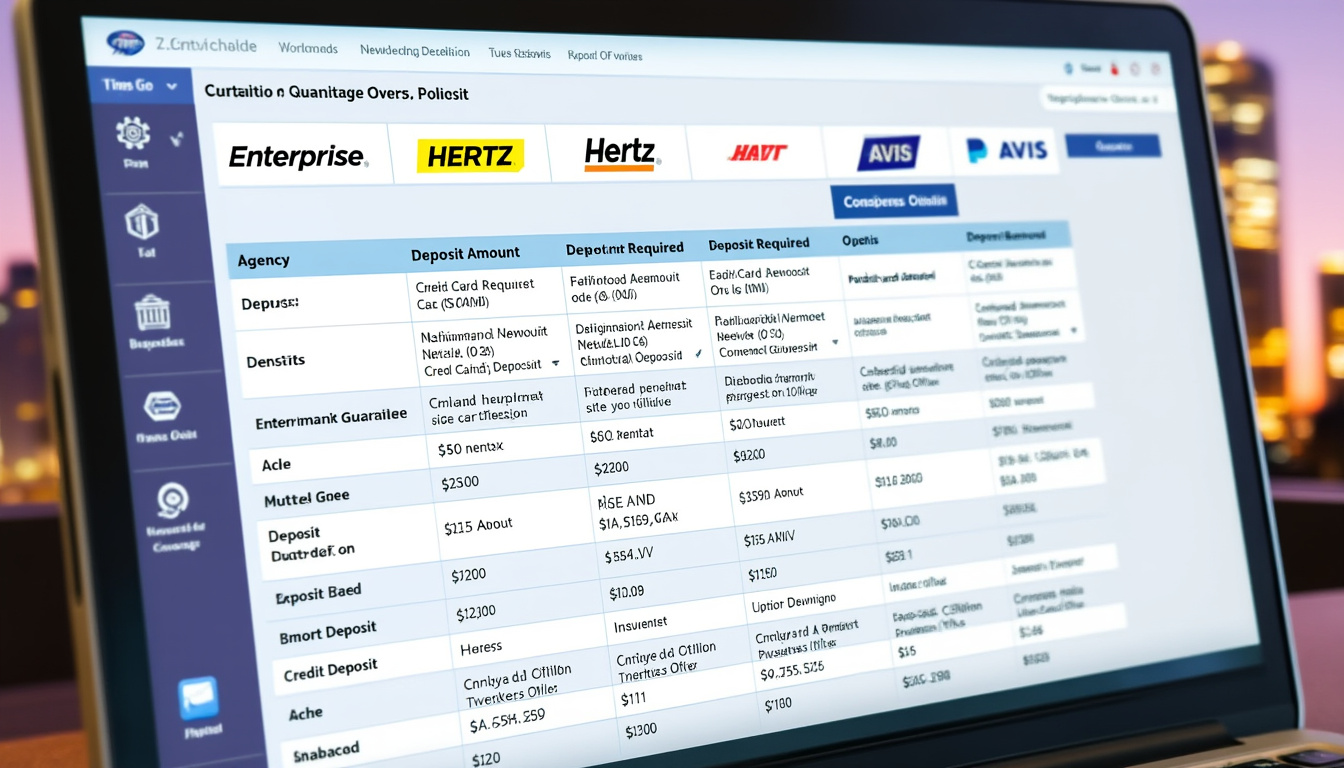The width and height of the screenshot is (1344, 768).
Task: Click the blue oval site logo
Action: pos(124,44)
